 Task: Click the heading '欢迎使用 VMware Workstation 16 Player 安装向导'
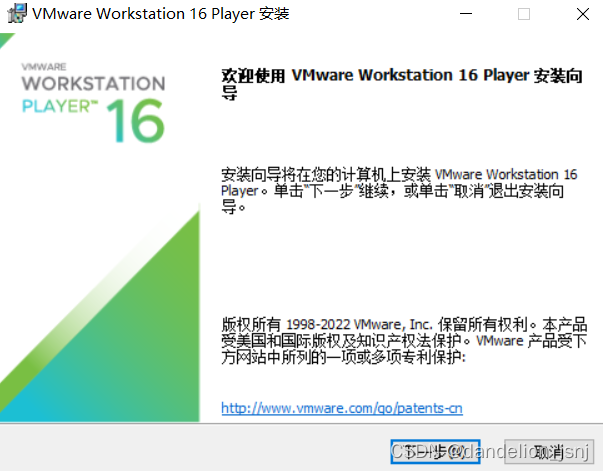(x=402, y=83)
